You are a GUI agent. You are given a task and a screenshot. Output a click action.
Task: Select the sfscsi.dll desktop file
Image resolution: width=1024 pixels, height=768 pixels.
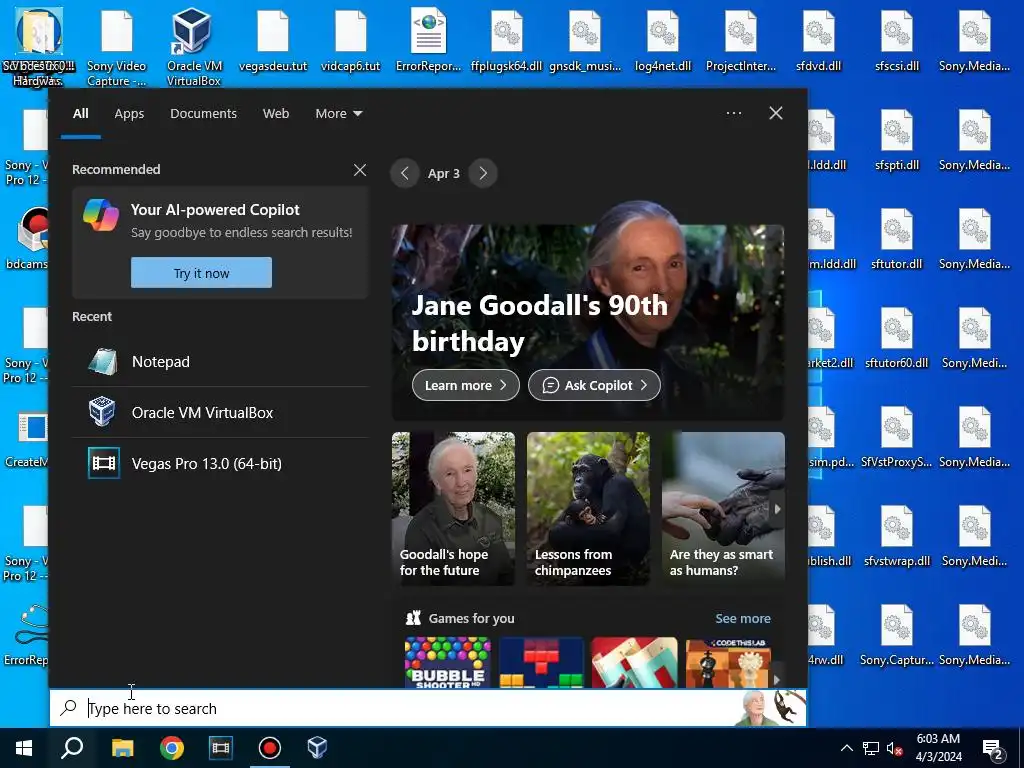(897, 40)
